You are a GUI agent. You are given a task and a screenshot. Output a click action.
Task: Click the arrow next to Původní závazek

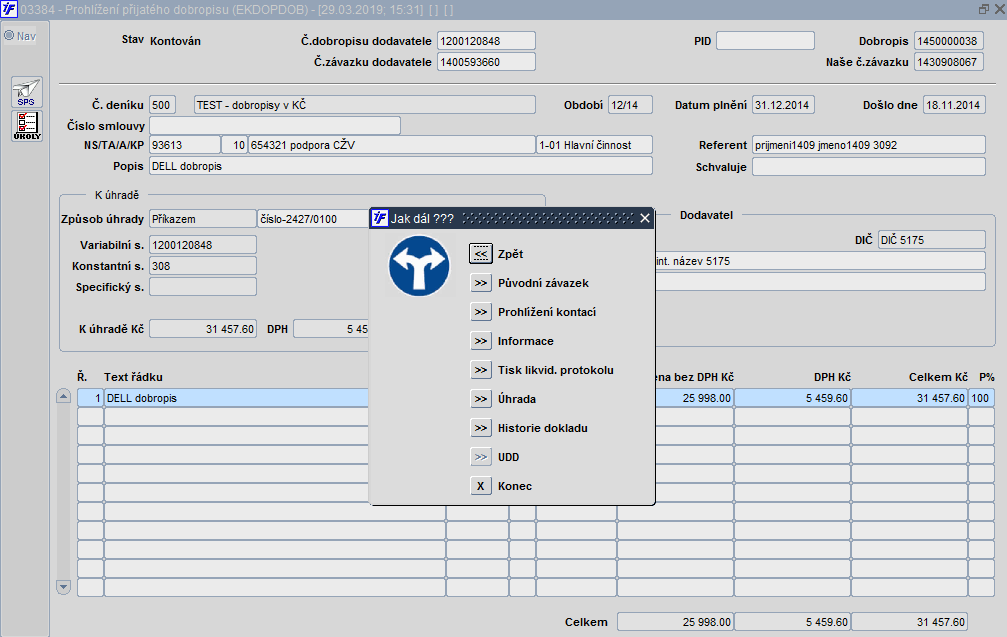(480, 283)
